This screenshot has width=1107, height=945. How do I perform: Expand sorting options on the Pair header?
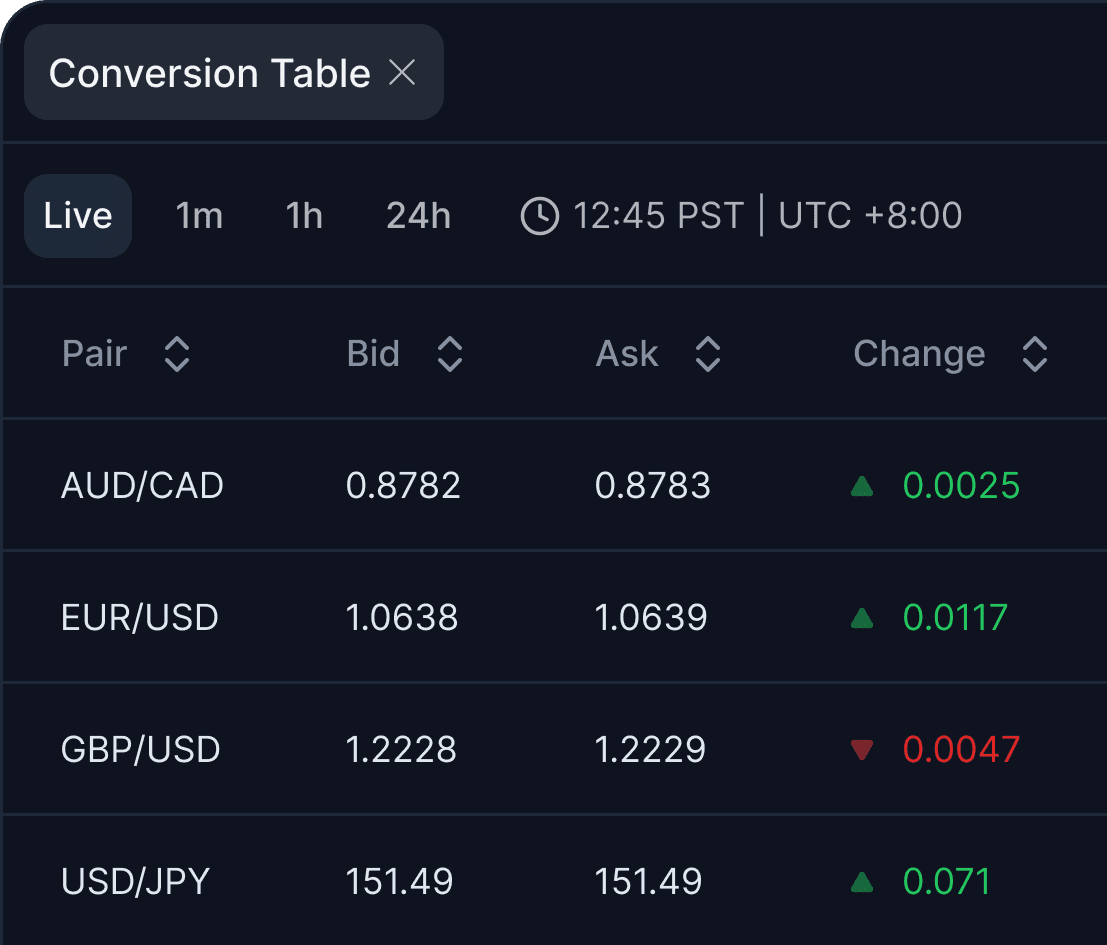tap(176, 353)
